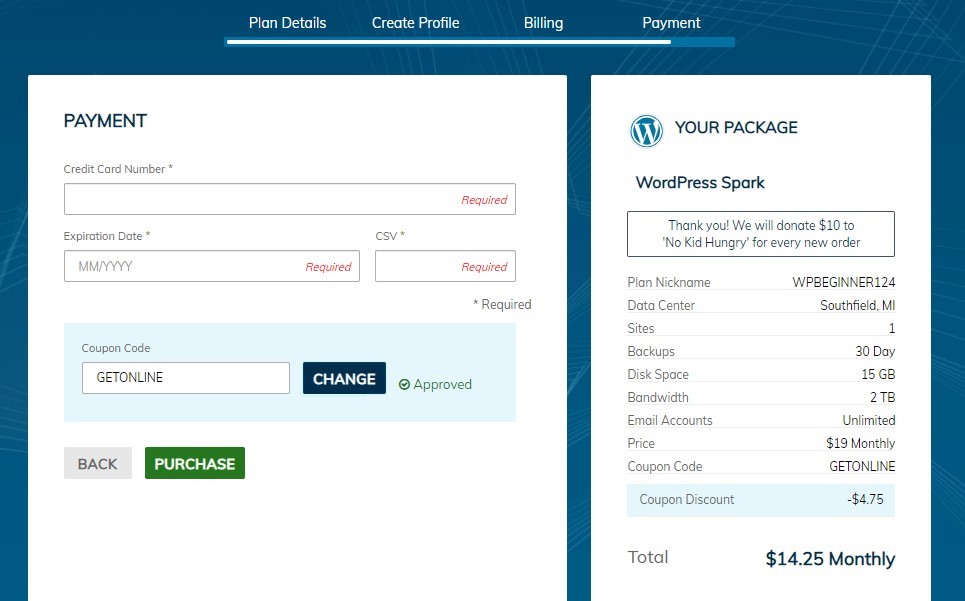Focus the CSV input field
Screen dimensions: 965x601
click(x=446, y=266)
